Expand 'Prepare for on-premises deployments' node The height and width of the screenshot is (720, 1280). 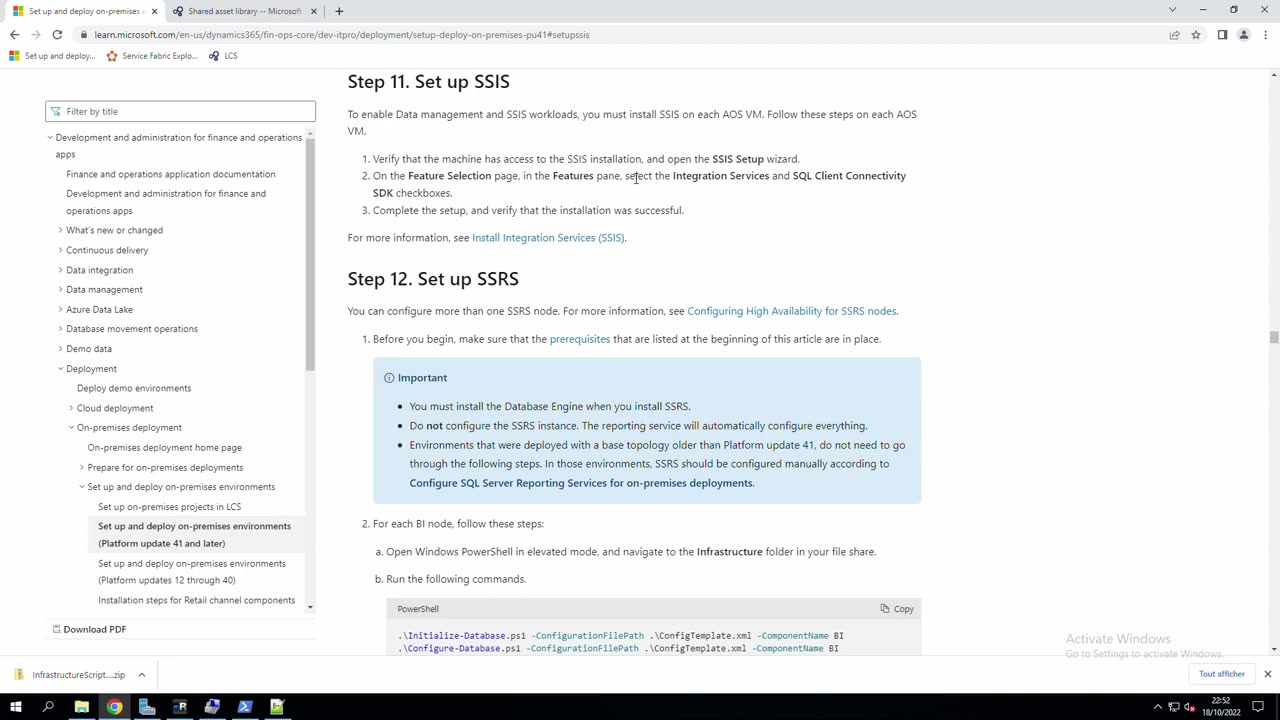[82, 467]
